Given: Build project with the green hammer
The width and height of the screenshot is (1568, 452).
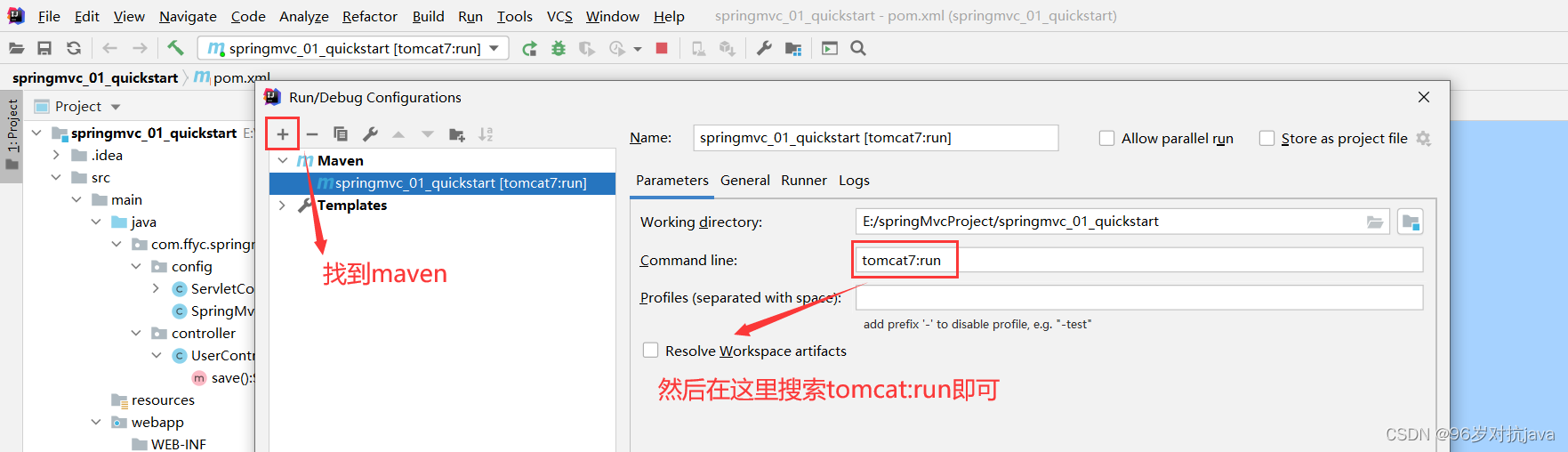Looking at the screenshot, I should click(x=175, y=48).
